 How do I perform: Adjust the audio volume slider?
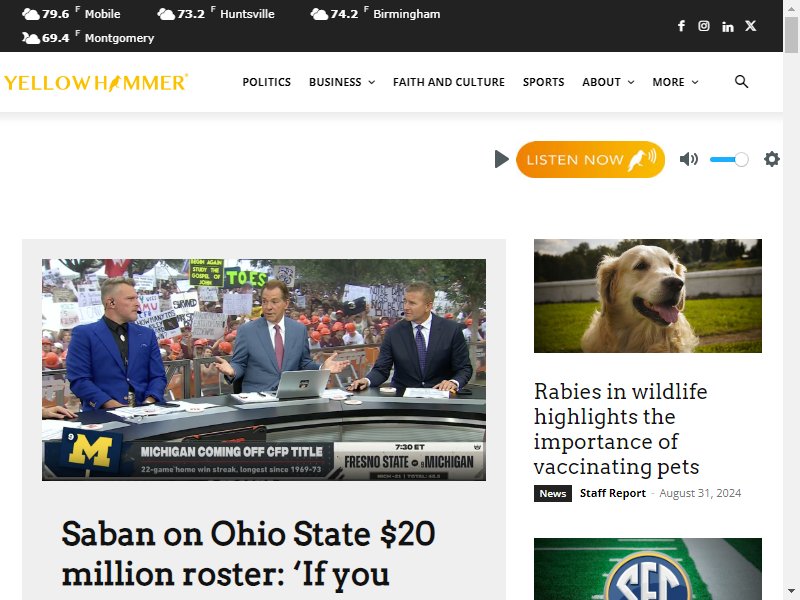(x=729, y=160)
